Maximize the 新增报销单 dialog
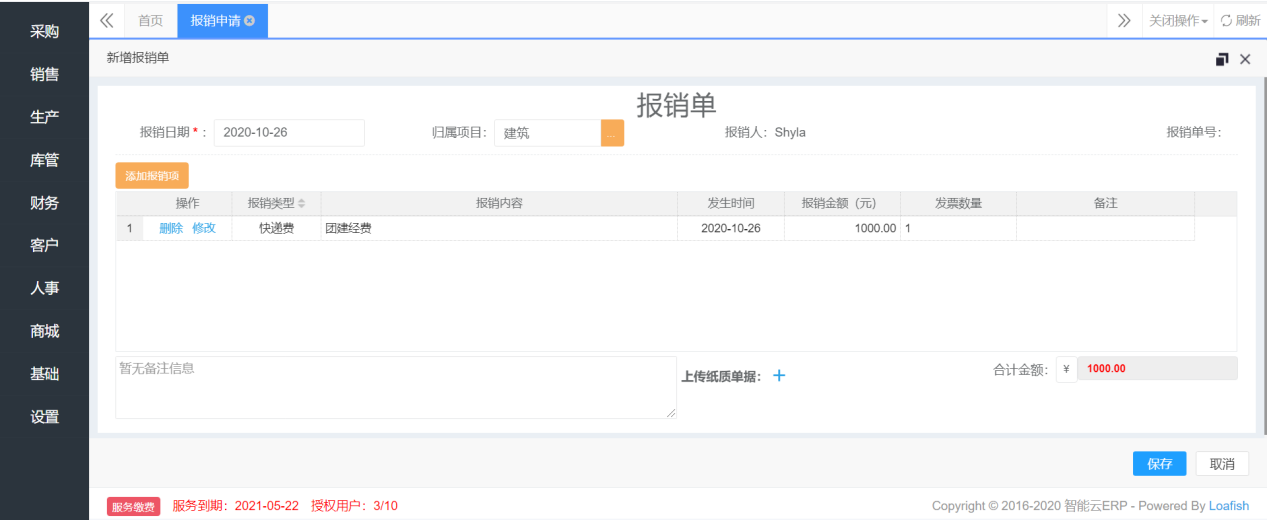 click(1222, 59)
